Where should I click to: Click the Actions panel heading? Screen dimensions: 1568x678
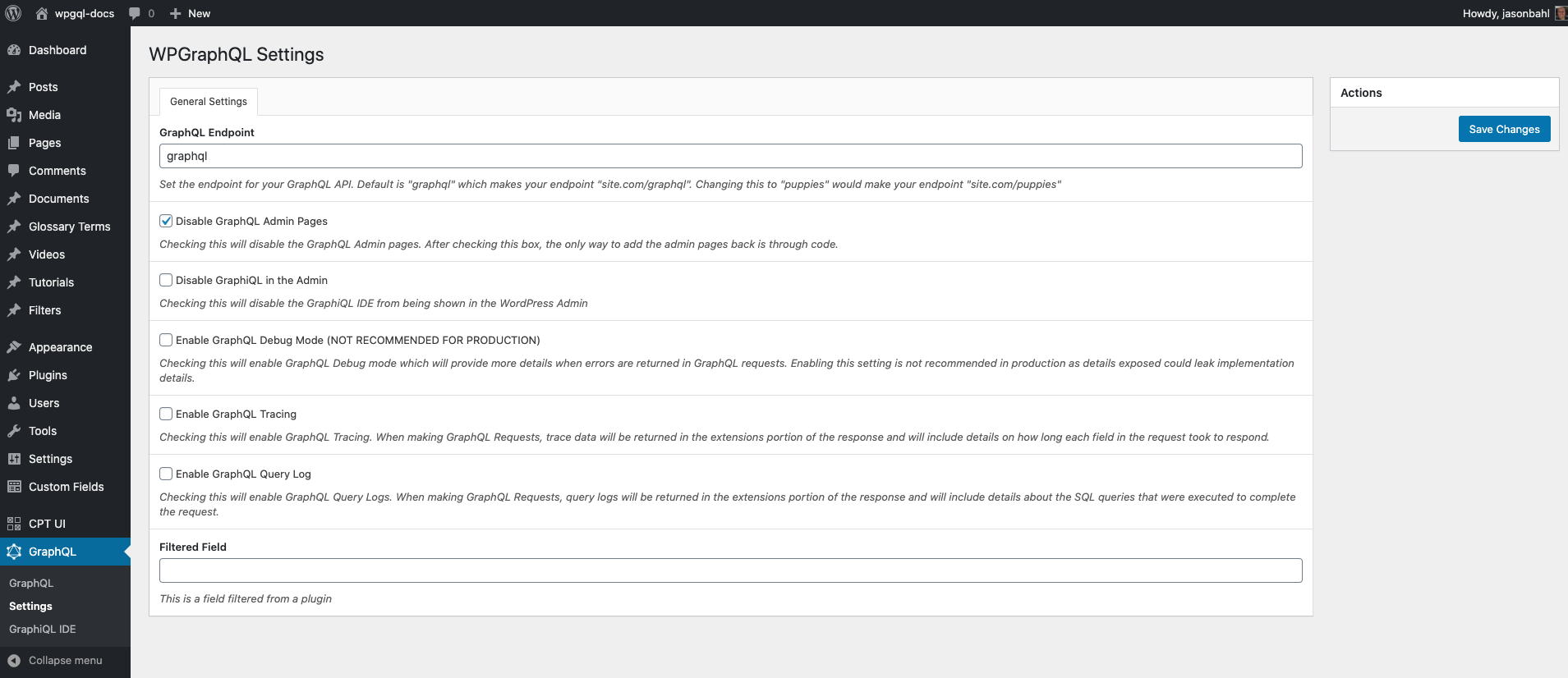point(1361,93)
